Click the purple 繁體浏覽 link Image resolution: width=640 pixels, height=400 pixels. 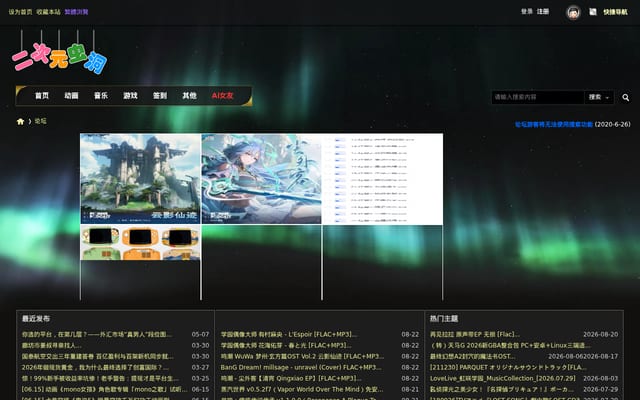76,12
